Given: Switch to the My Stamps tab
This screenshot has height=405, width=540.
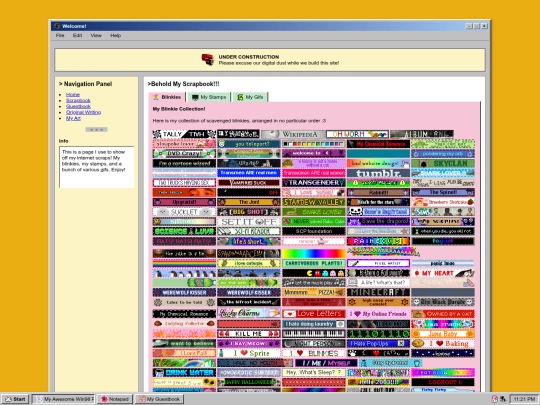Looking at the screenshot, I should pos(209,97).
